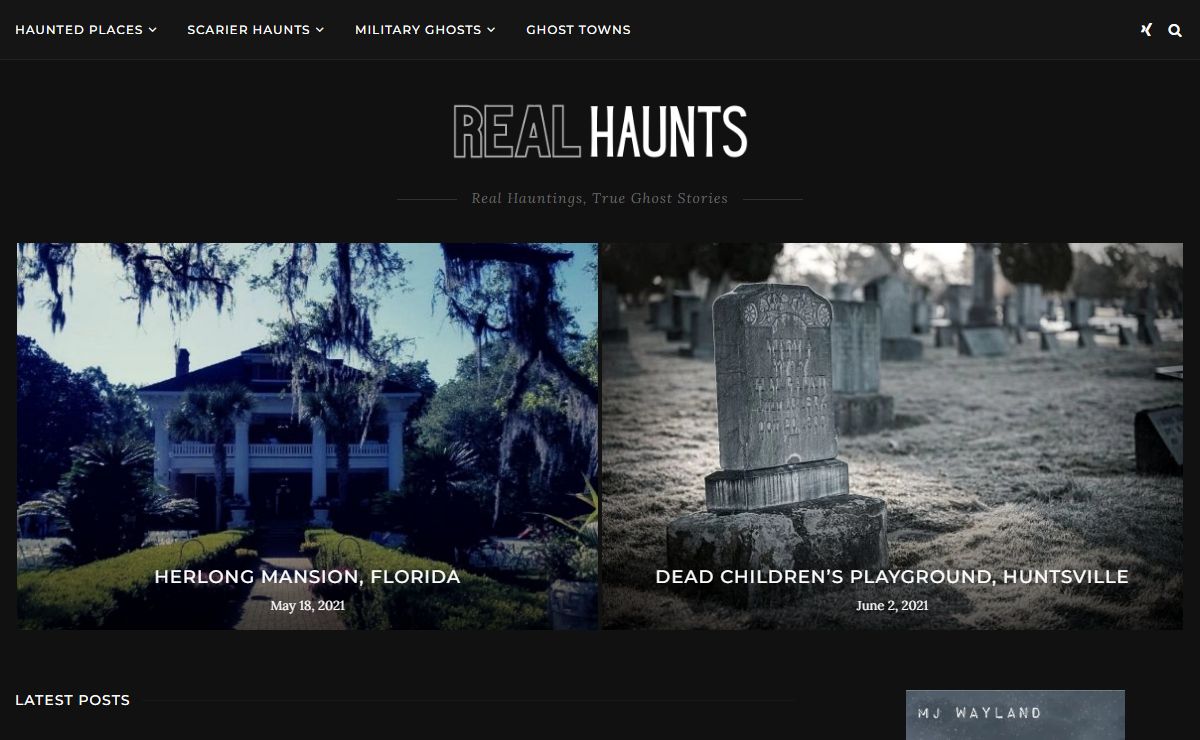Open the MJ Wayland sidebar image
The width and height of the screenshot is (1200, 740).
coord(1015,715)
